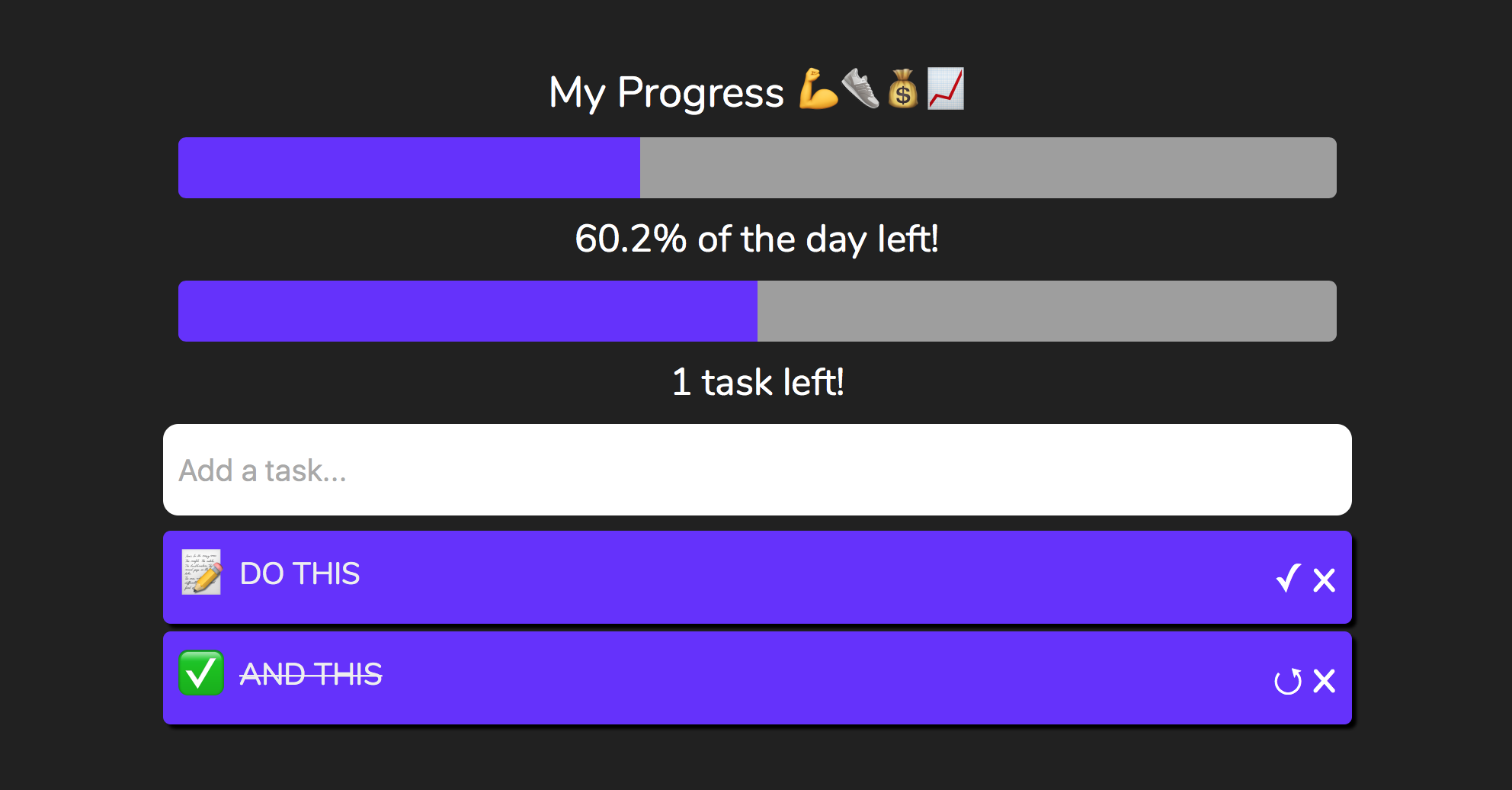Click inside the Add a task field
The height and width of the screenshot is (790, 1512).
point(758,470)
